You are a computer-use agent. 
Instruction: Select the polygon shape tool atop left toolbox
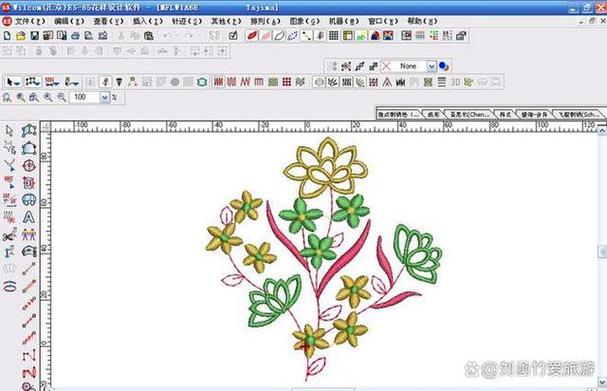coord(29,131)
